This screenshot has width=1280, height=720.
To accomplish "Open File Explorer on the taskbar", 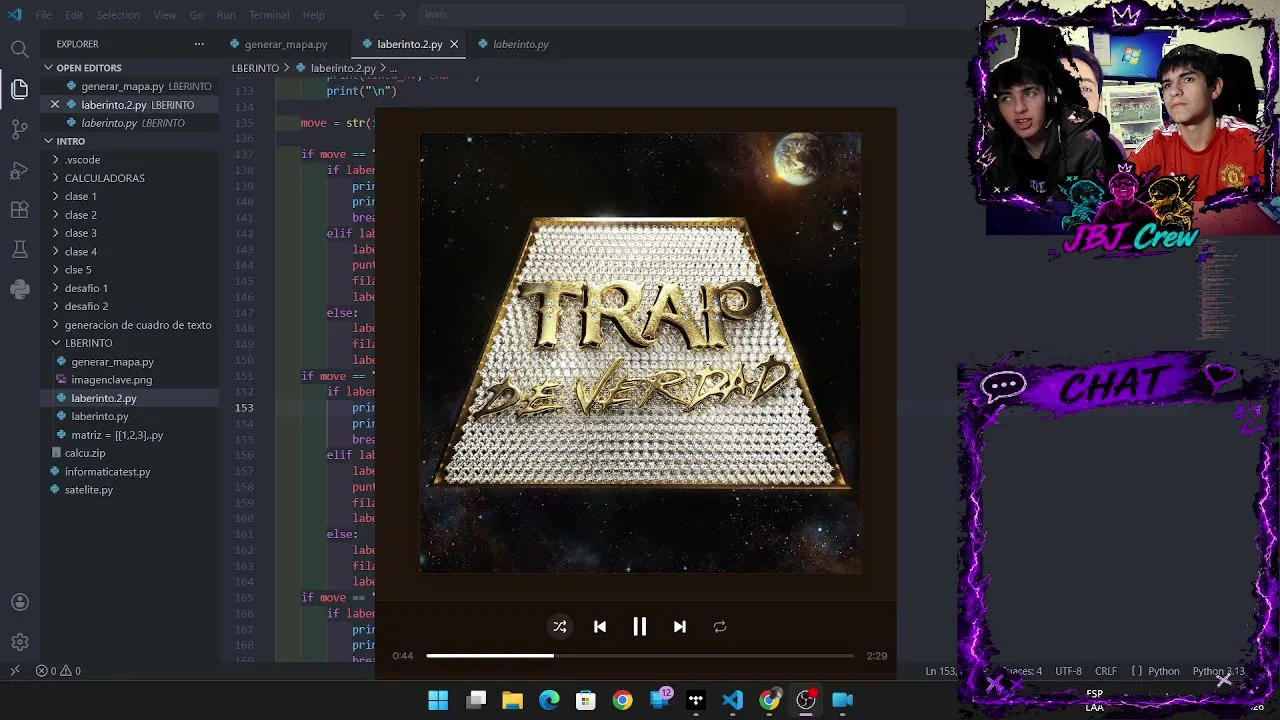I will coord(513,700).
